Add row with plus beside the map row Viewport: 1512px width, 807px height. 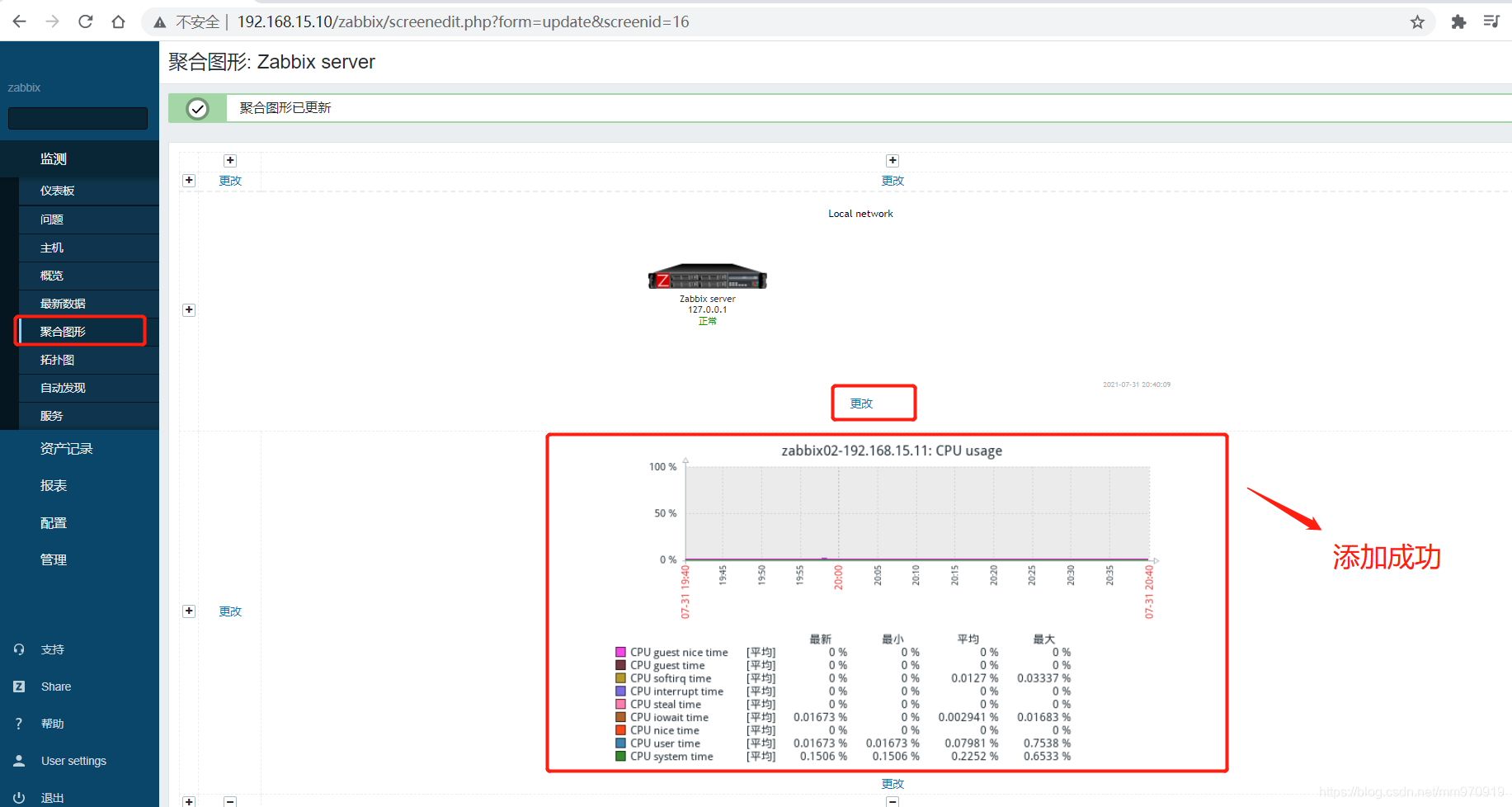[x=189, y=310]
